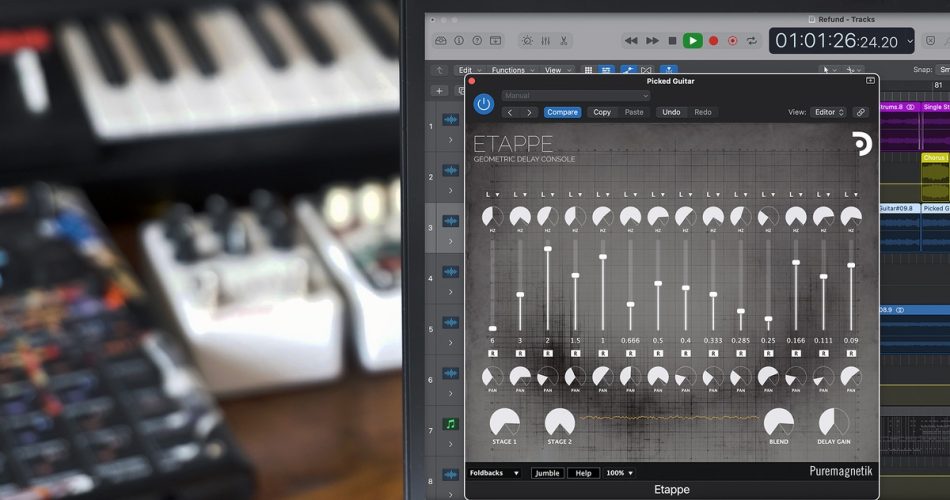The height and width of the screenshot is (500, 950).
Task: Stop playback with the stop button
Action: 672,41
